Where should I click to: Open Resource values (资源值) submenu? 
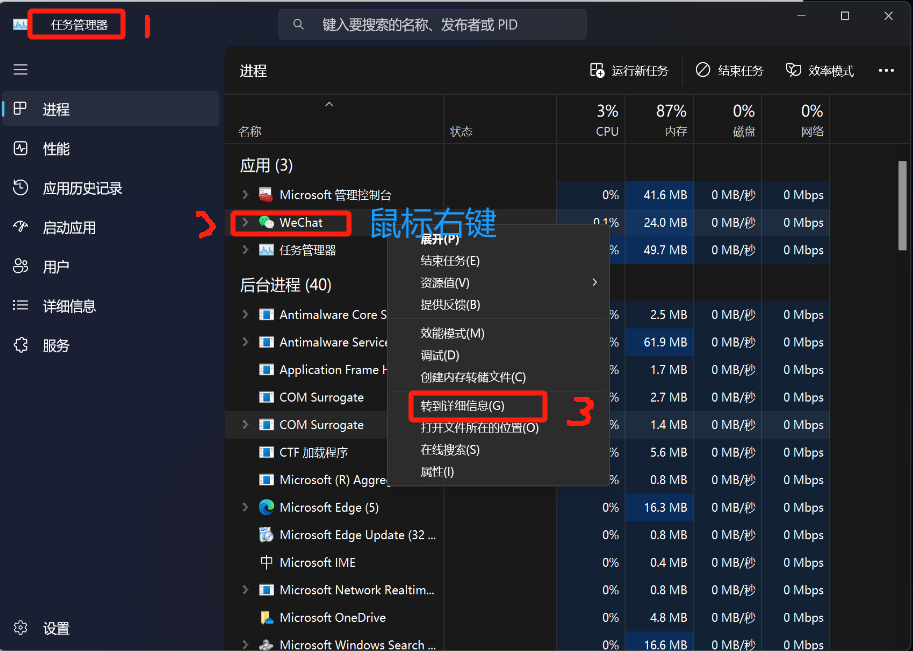(498, 283)
